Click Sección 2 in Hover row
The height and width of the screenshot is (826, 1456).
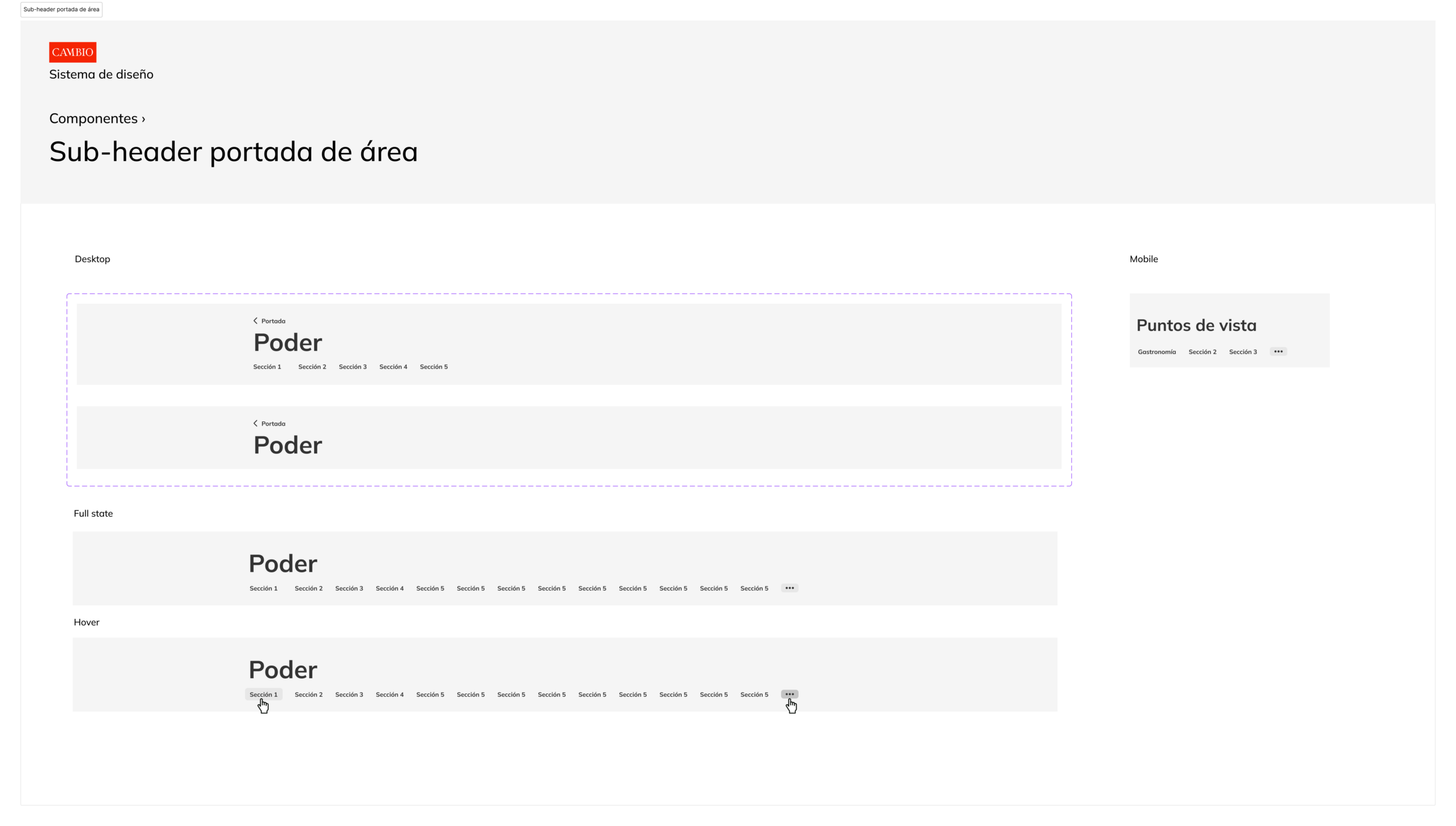click(x=308, y=695)
